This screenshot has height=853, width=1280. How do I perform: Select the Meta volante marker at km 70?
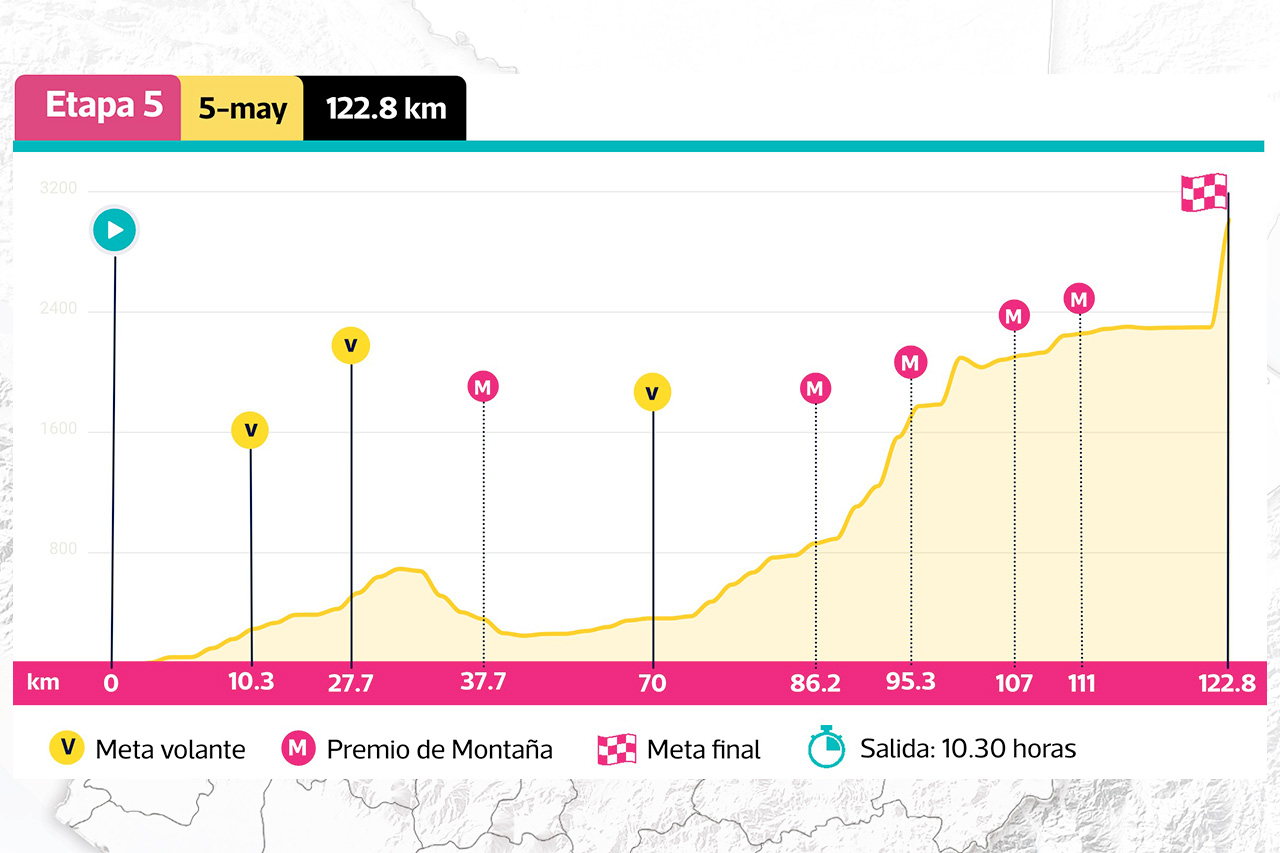(652, 393)
